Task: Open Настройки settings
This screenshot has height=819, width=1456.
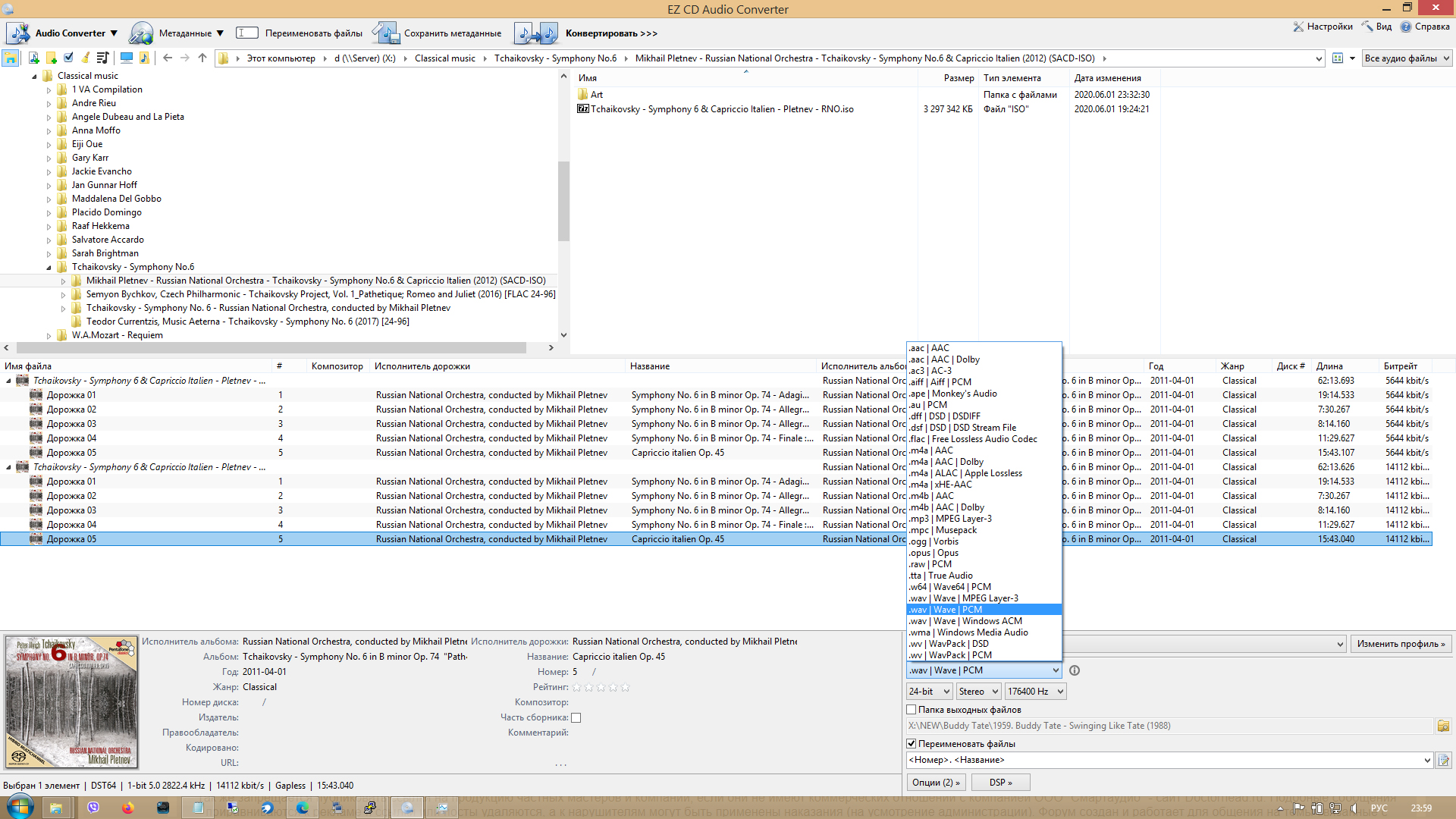Action: point(1323,27)
